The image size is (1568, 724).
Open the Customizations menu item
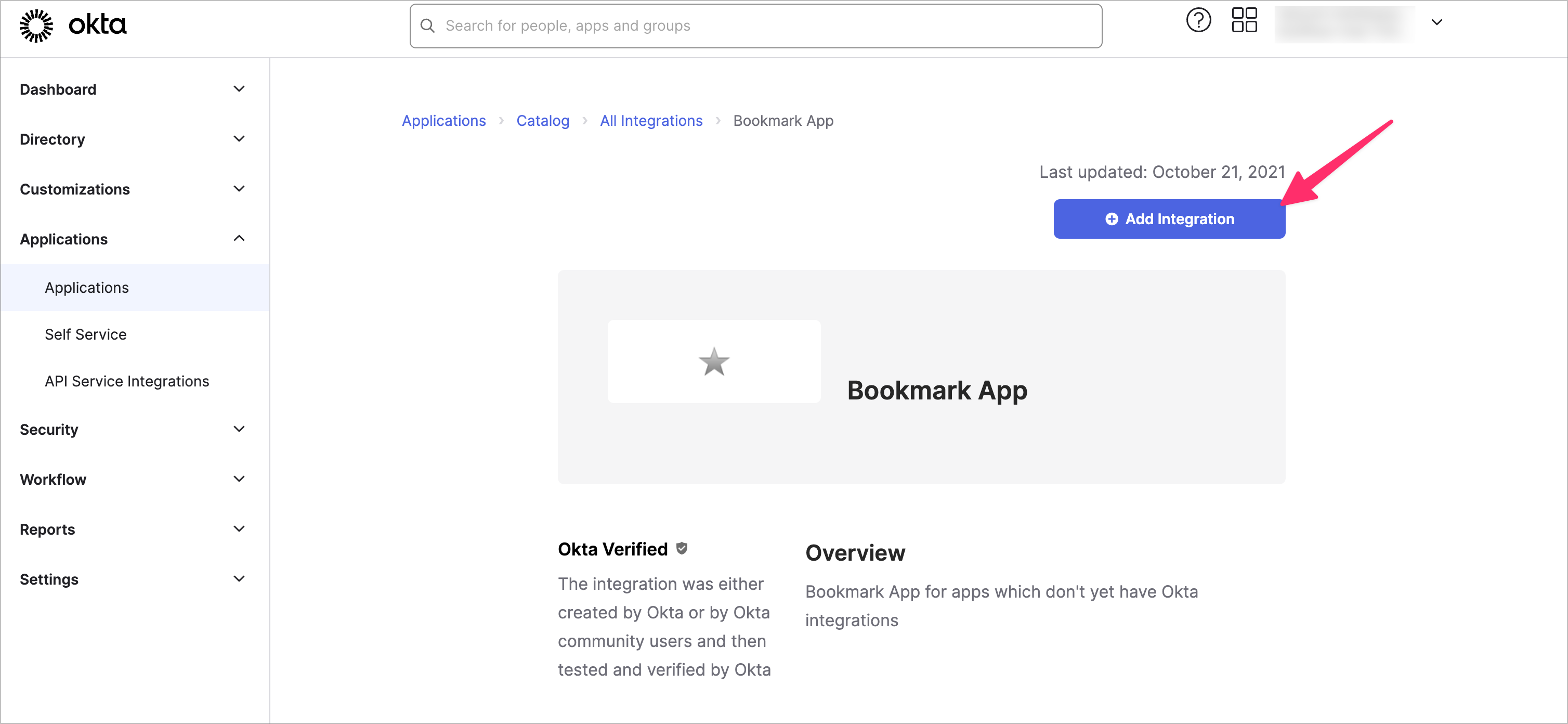click(75, 189)
